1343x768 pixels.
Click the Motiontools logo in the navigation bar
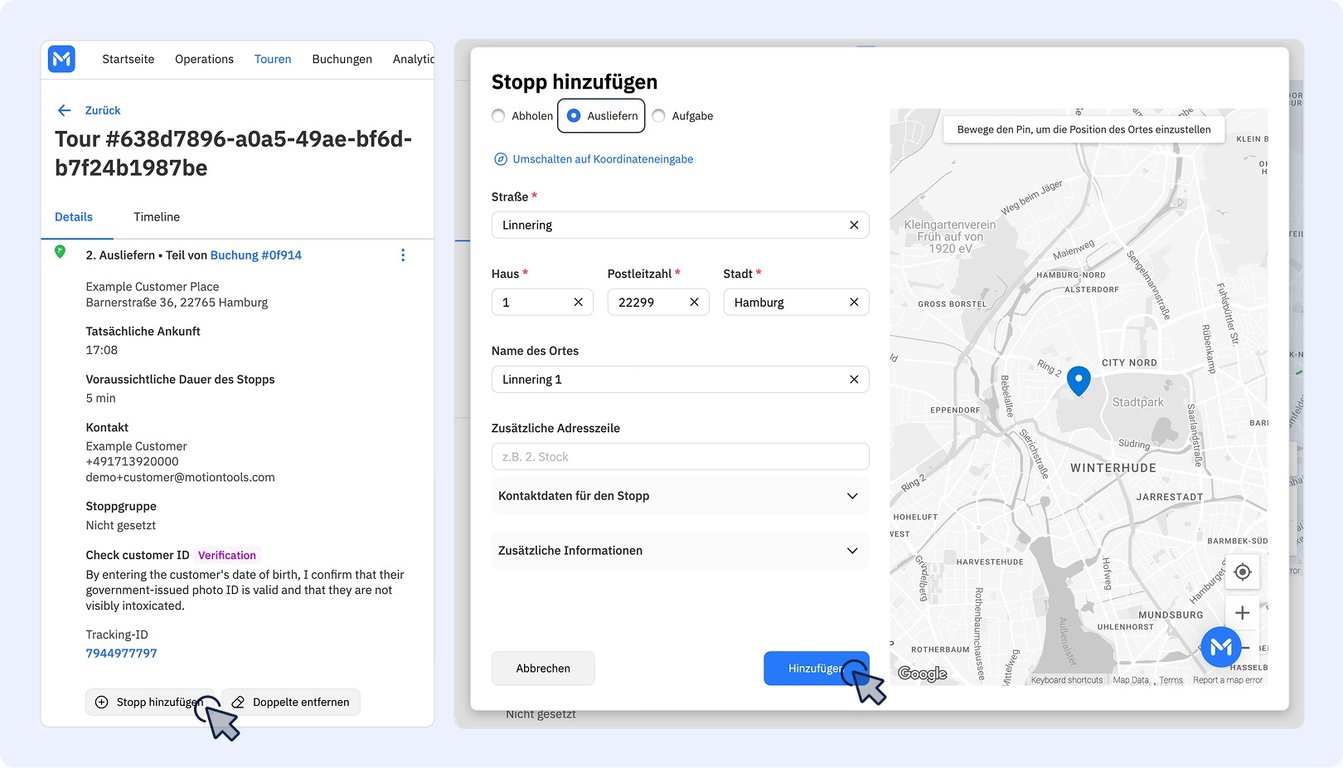coord(62,59)
